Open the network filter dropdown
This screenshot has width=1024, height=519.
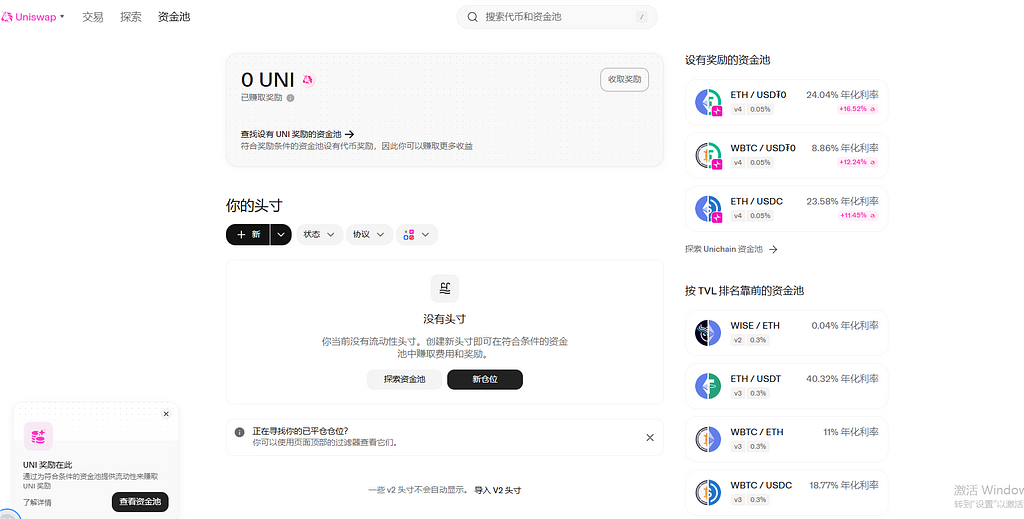(417, 235)
